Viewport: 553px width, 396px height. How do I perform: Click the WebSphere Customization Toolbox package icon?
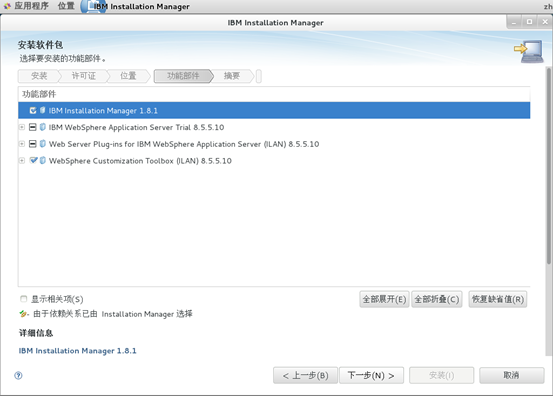43,160
